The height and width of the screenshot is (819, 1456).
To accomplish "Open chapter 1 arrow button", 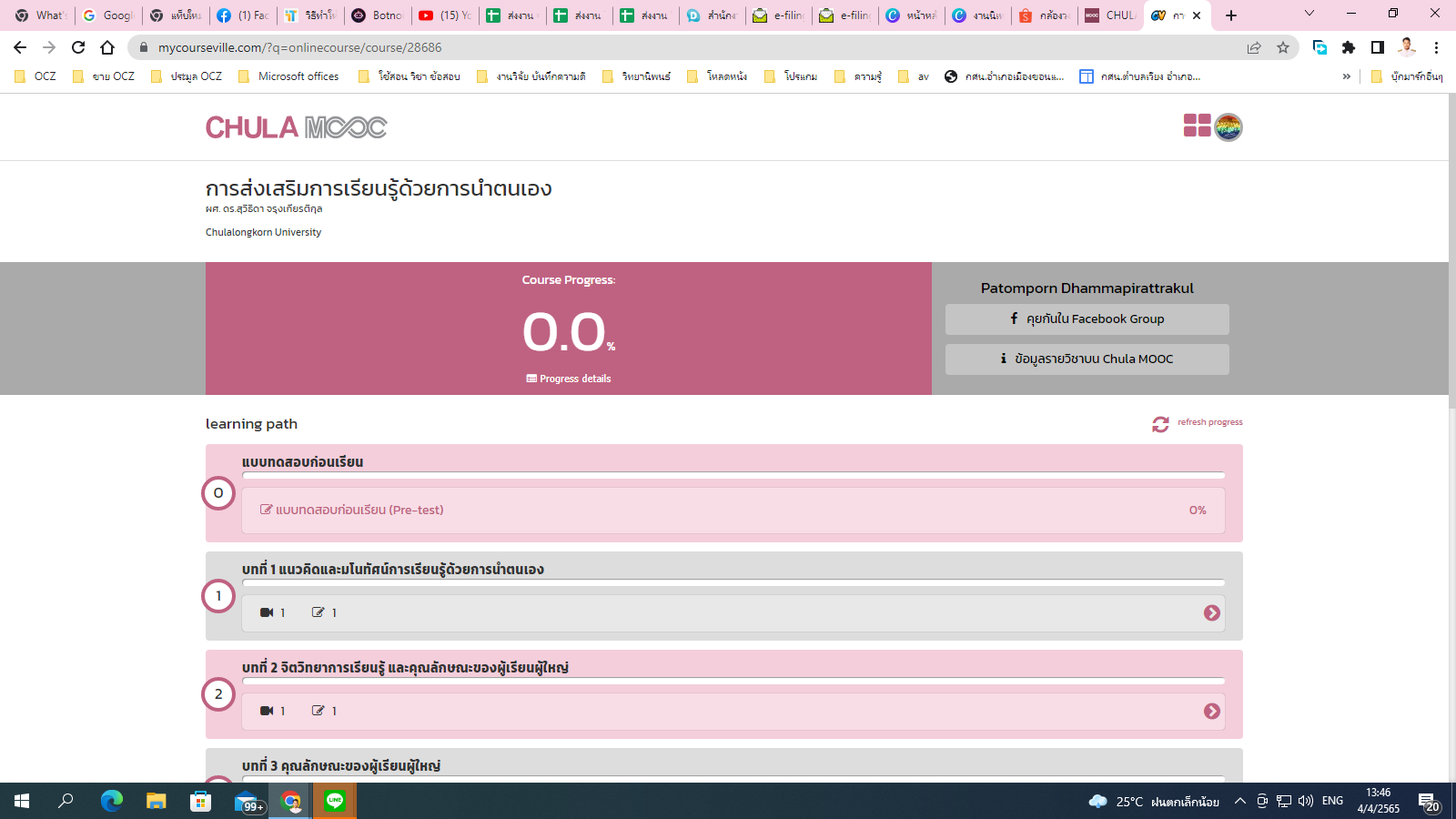I will click(1211, 613).
